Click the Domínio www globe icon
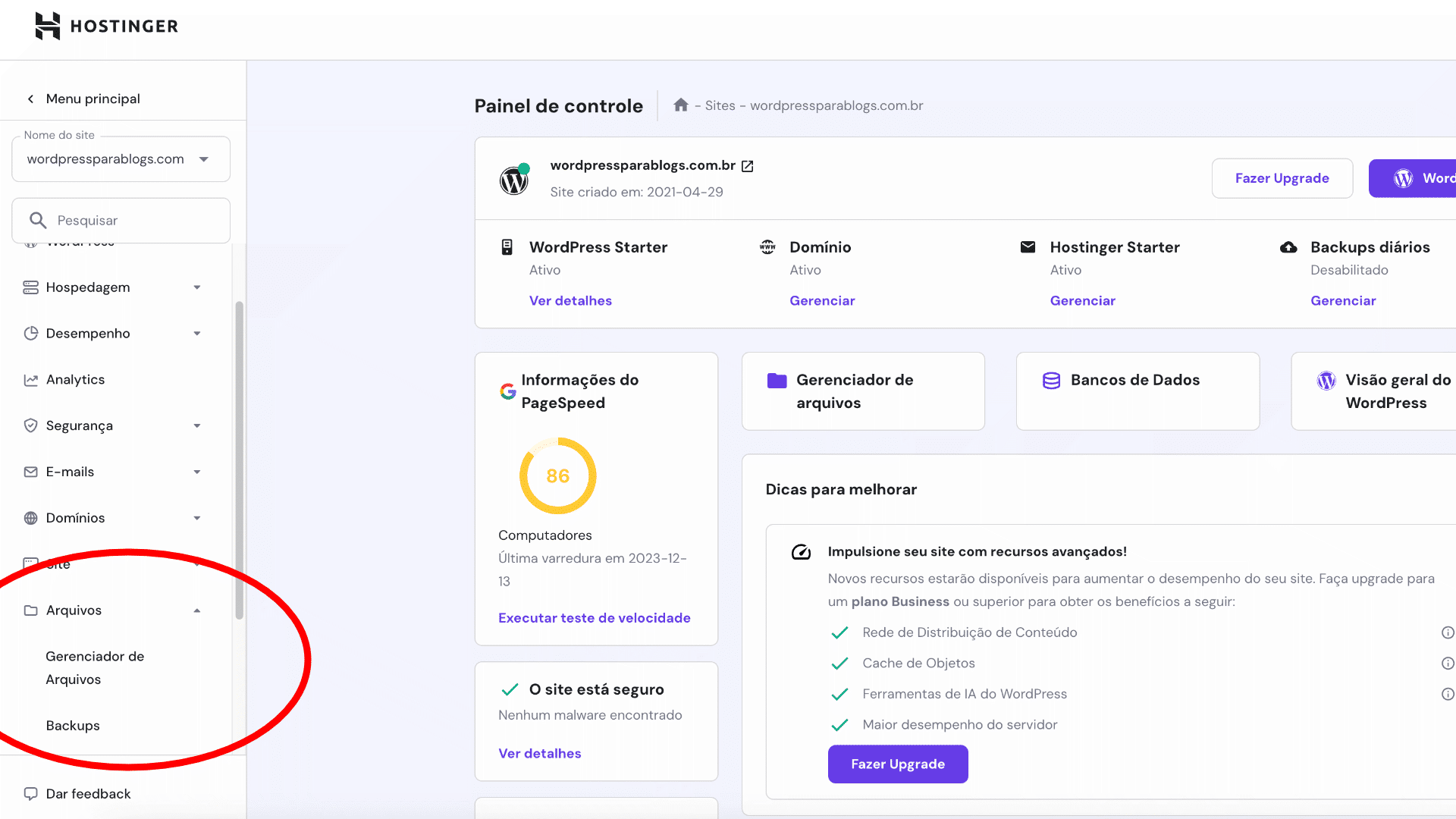The width and height of the screenshot is (1456, 819). point(767,247)
